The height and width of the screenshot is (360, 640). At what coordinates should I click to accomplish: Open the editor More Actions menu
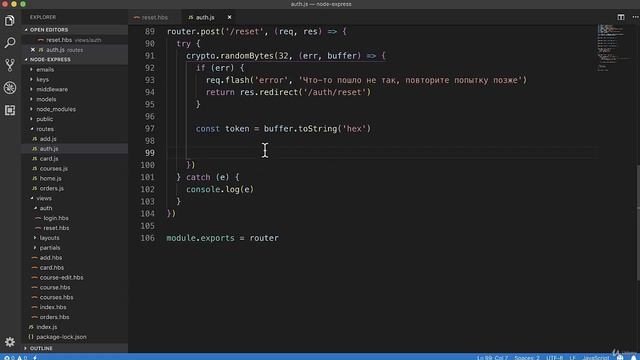pyautogui.click(x=635, y=17)
